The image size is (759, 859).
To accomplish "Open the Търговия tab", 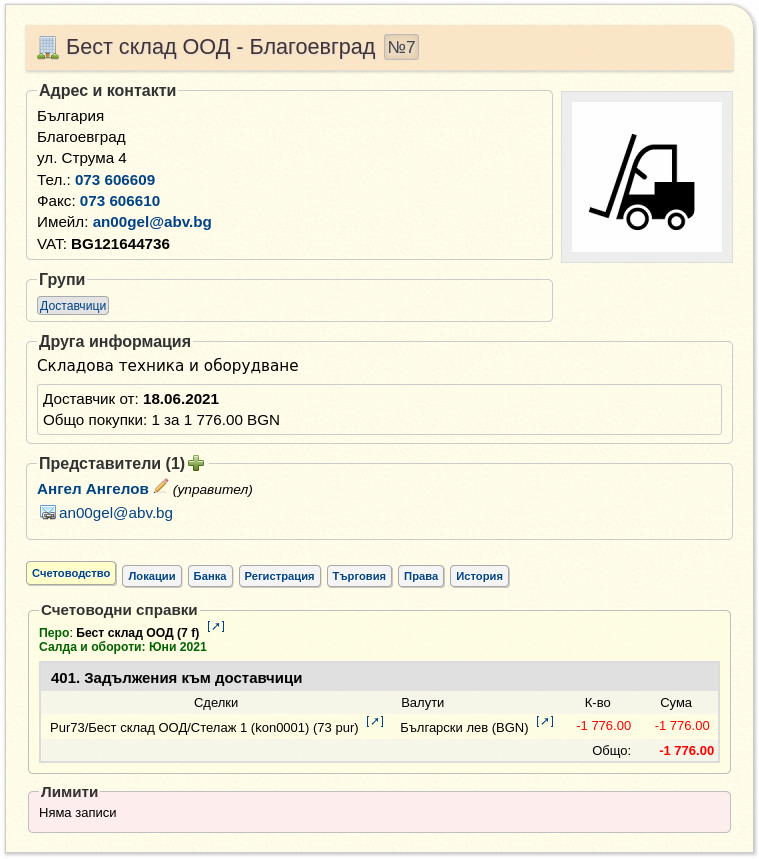I will click(x=359, y=576).
